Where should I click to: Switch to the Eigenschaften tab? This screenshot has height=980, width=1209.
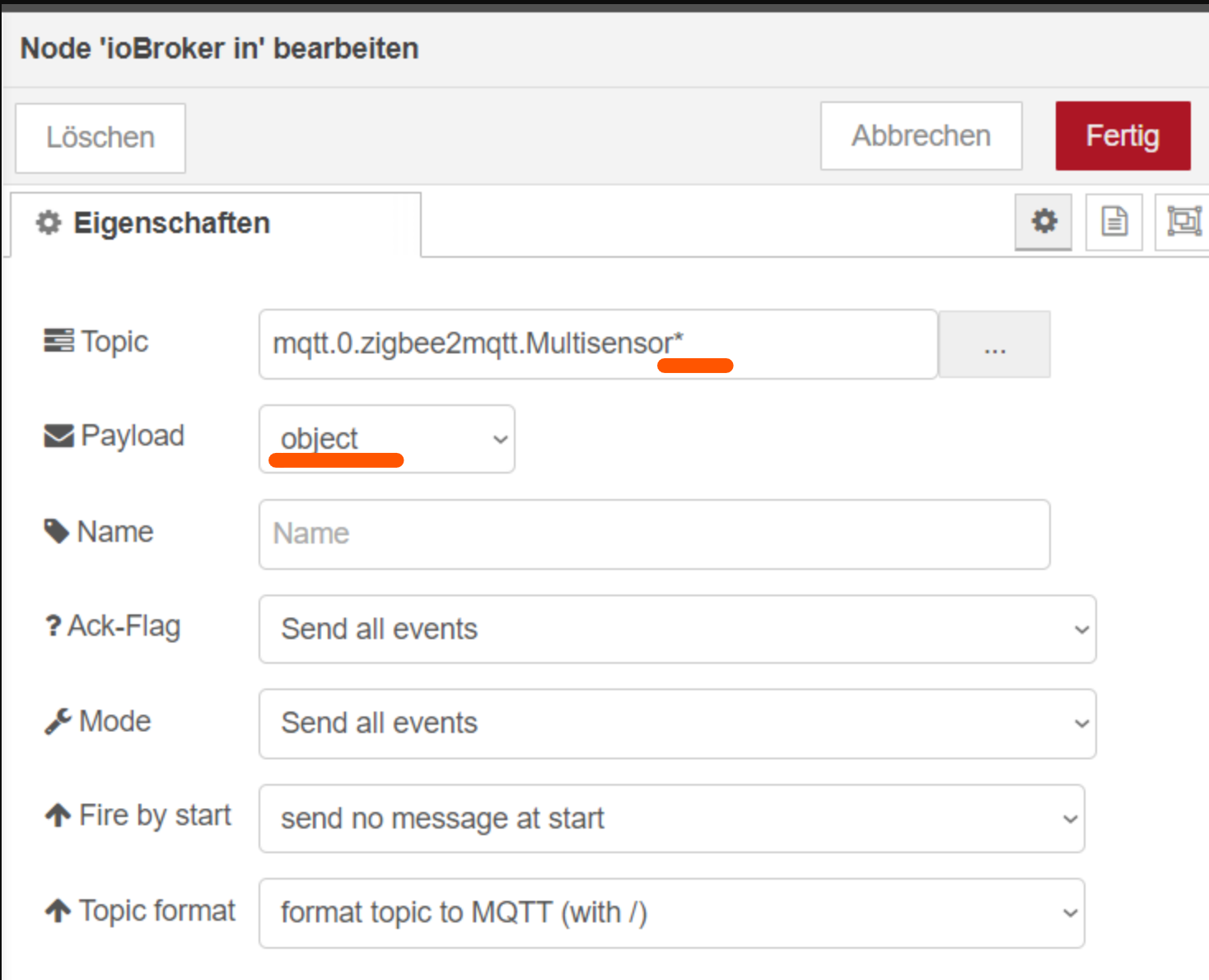click(x=171, y=223)
